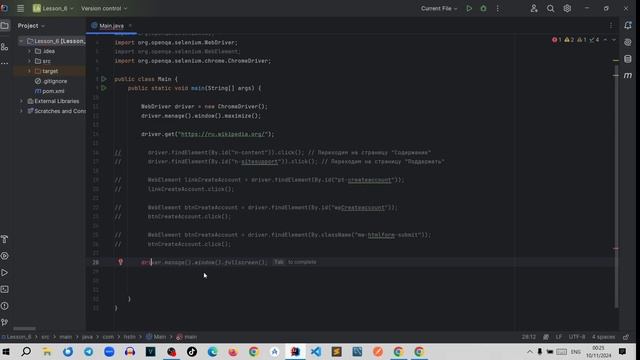Run the current file with the play button

(469, 8)
